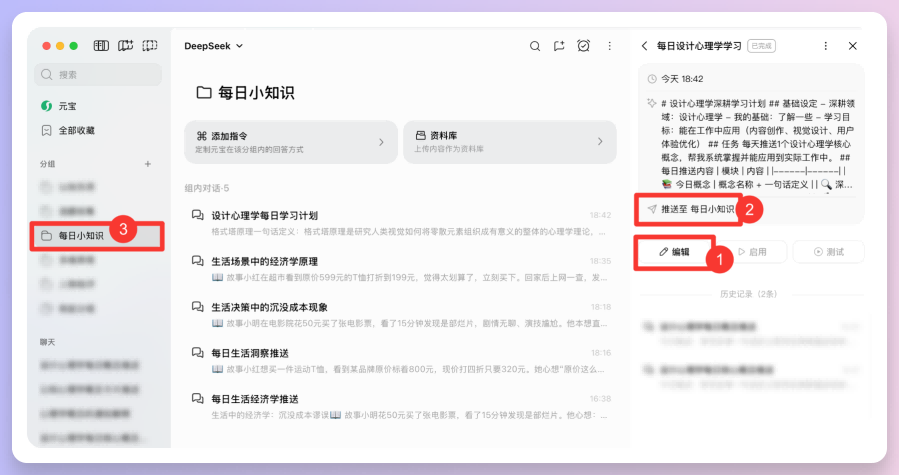This screenshot has height=475, width=899.
Task: Click the second sidebar layout icon
Action: pos(125,46)
